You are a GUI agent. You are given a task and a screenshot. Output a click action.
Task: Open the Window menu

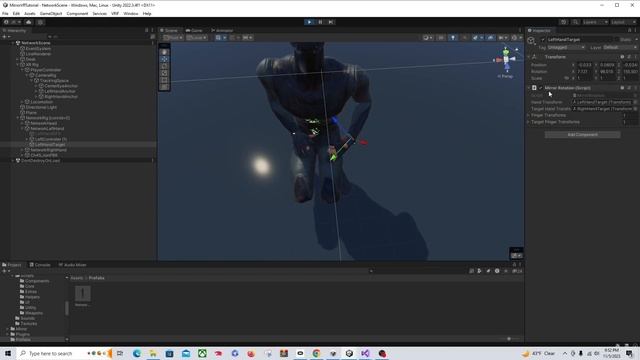(131, 13)
